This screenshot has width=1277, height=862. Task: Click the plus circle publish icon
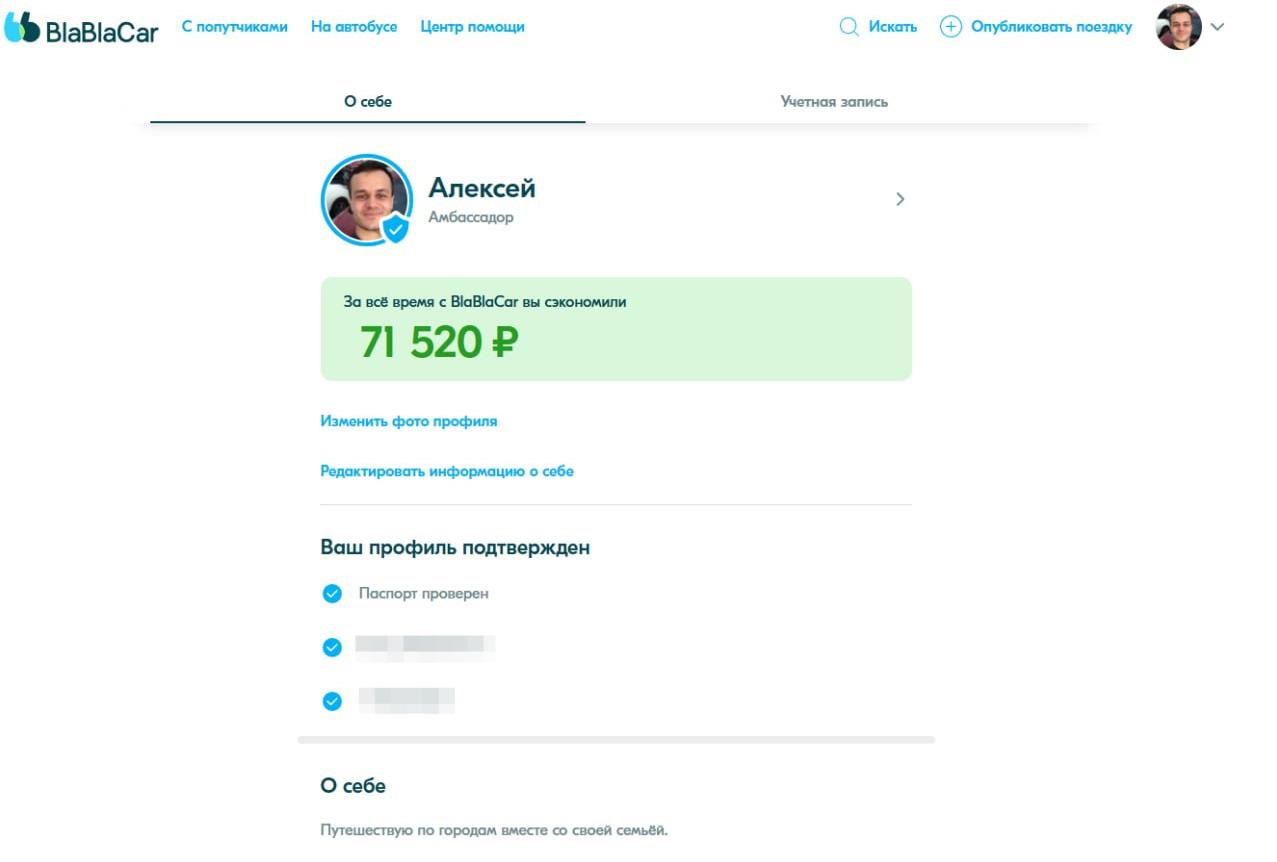tap(950, 27)
